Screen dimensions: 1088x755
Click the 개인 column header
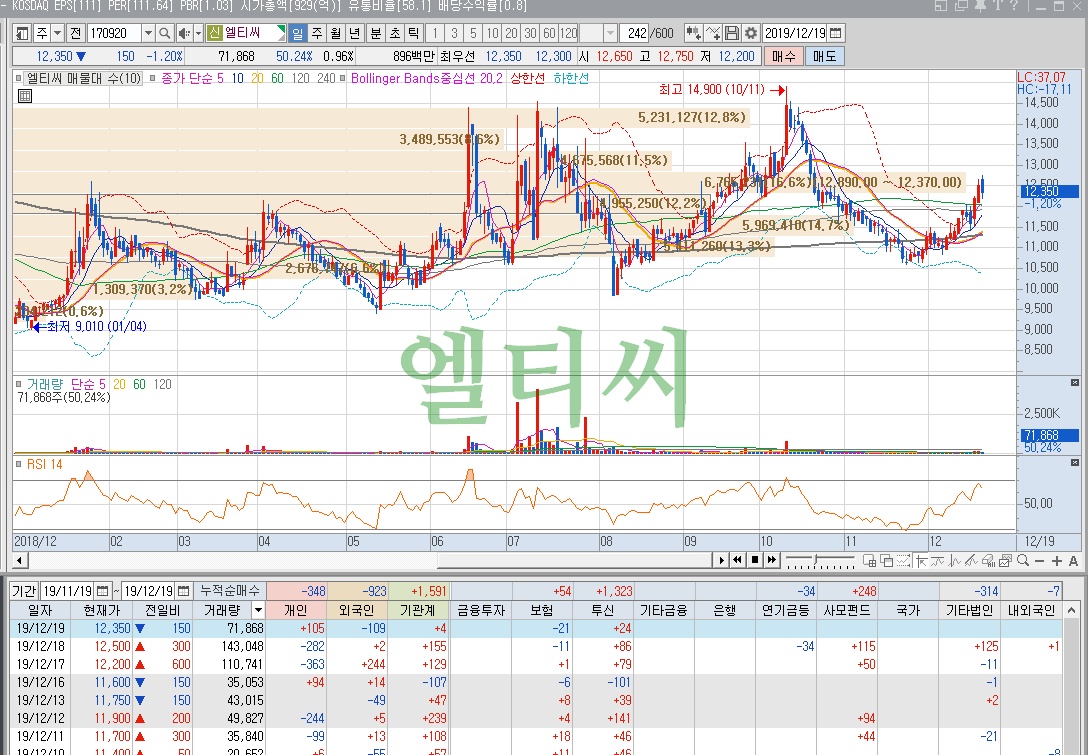(x=296, y=610)
